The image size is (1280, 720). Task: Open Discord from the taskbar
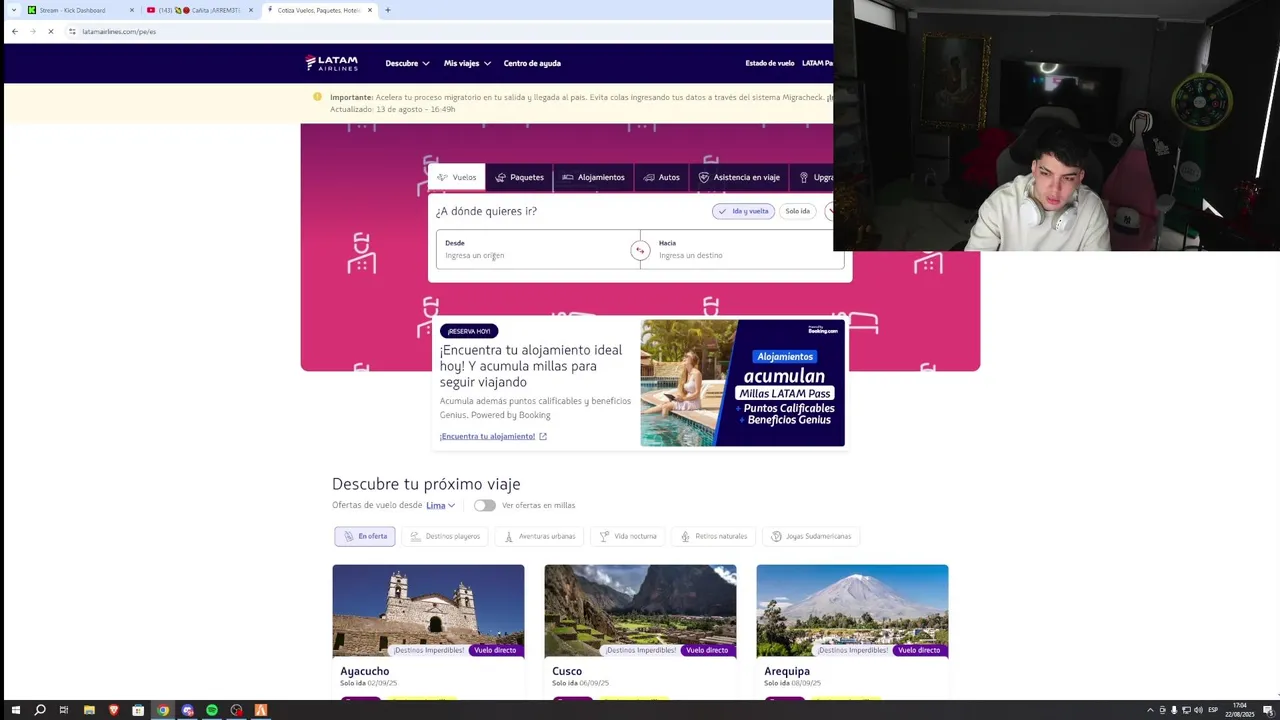point(187,710)
